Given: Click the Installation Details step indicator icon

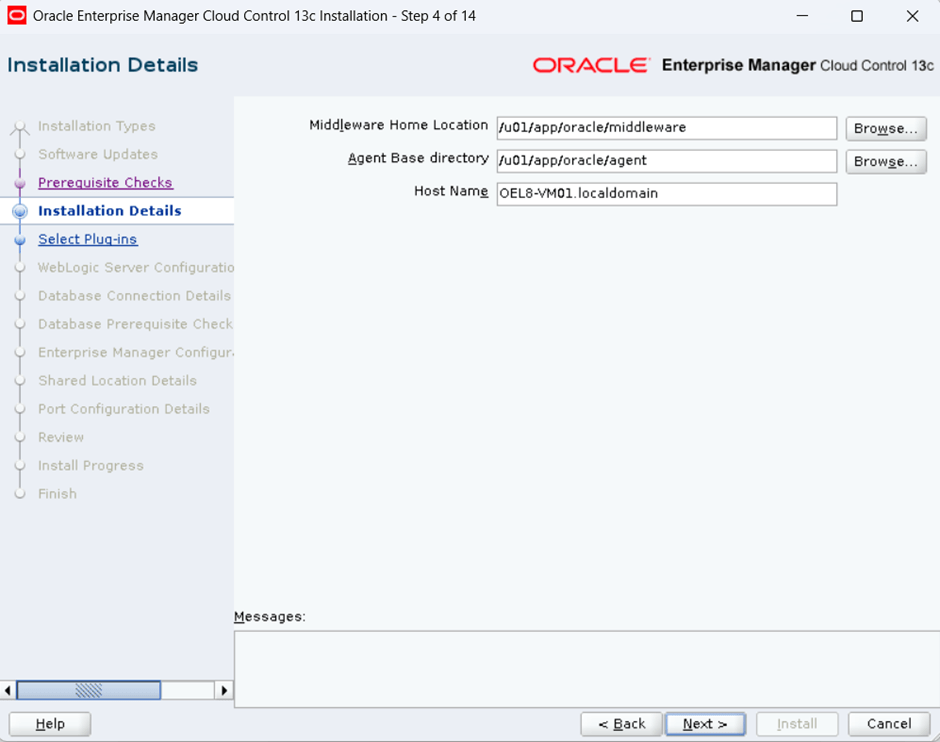Looking at the screenshot, I should point(19,212).
